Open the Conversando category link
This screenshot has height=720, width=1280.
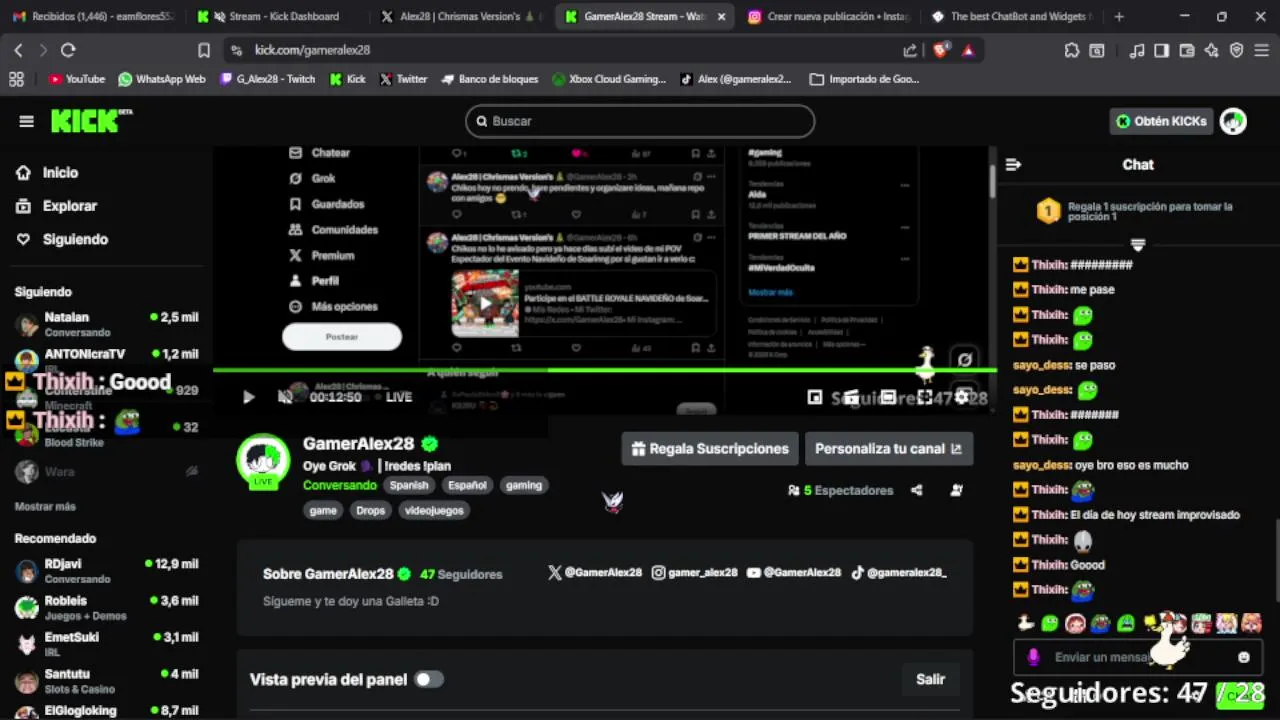click(x=340, y=485)
